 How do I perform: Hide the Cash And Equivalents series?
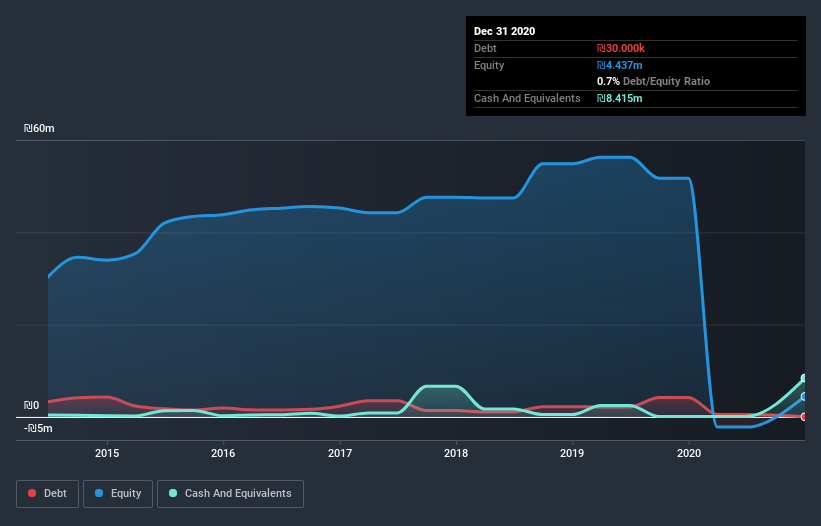coord(229,493)
